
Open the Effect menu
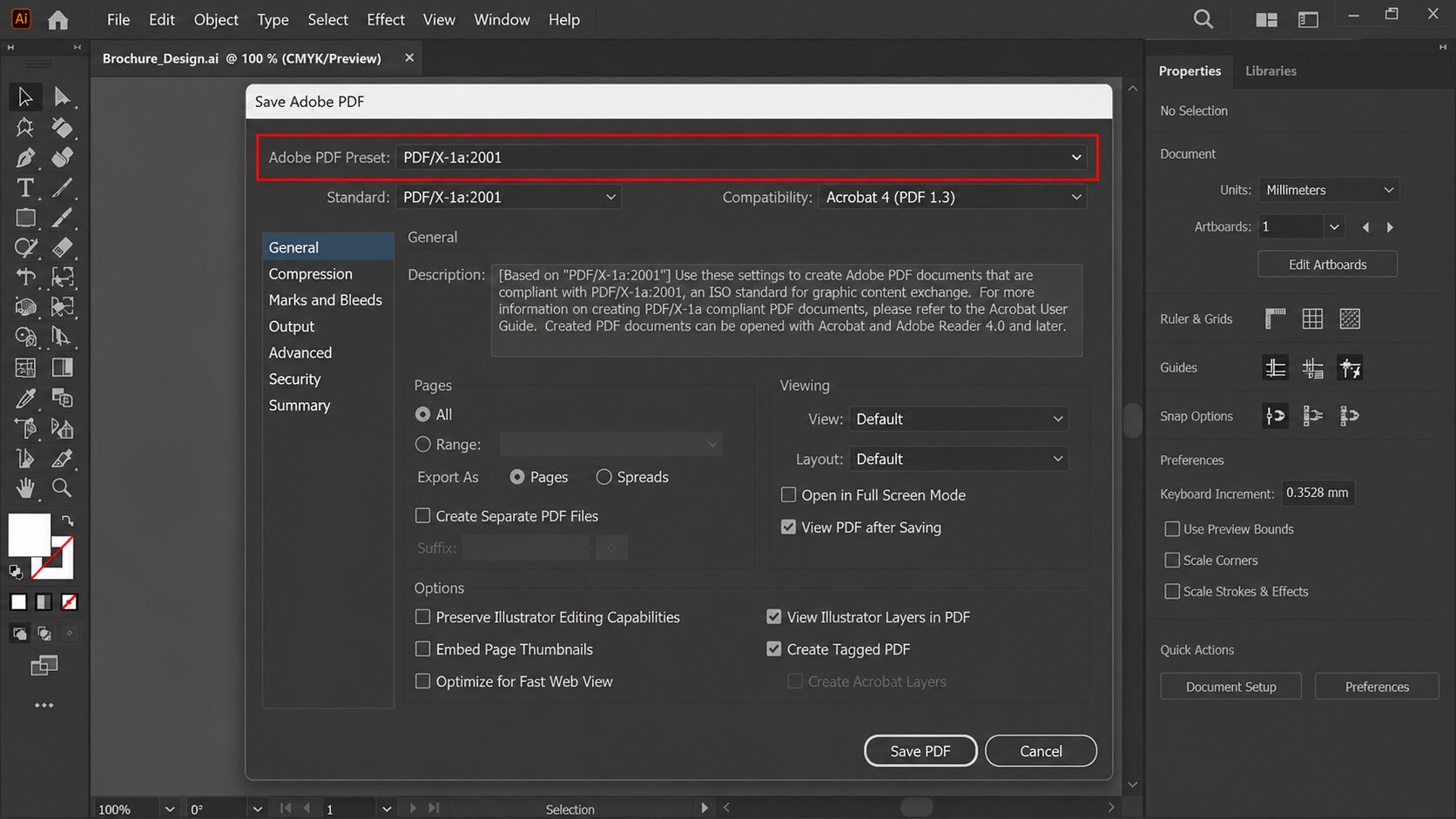click(386, 19)
